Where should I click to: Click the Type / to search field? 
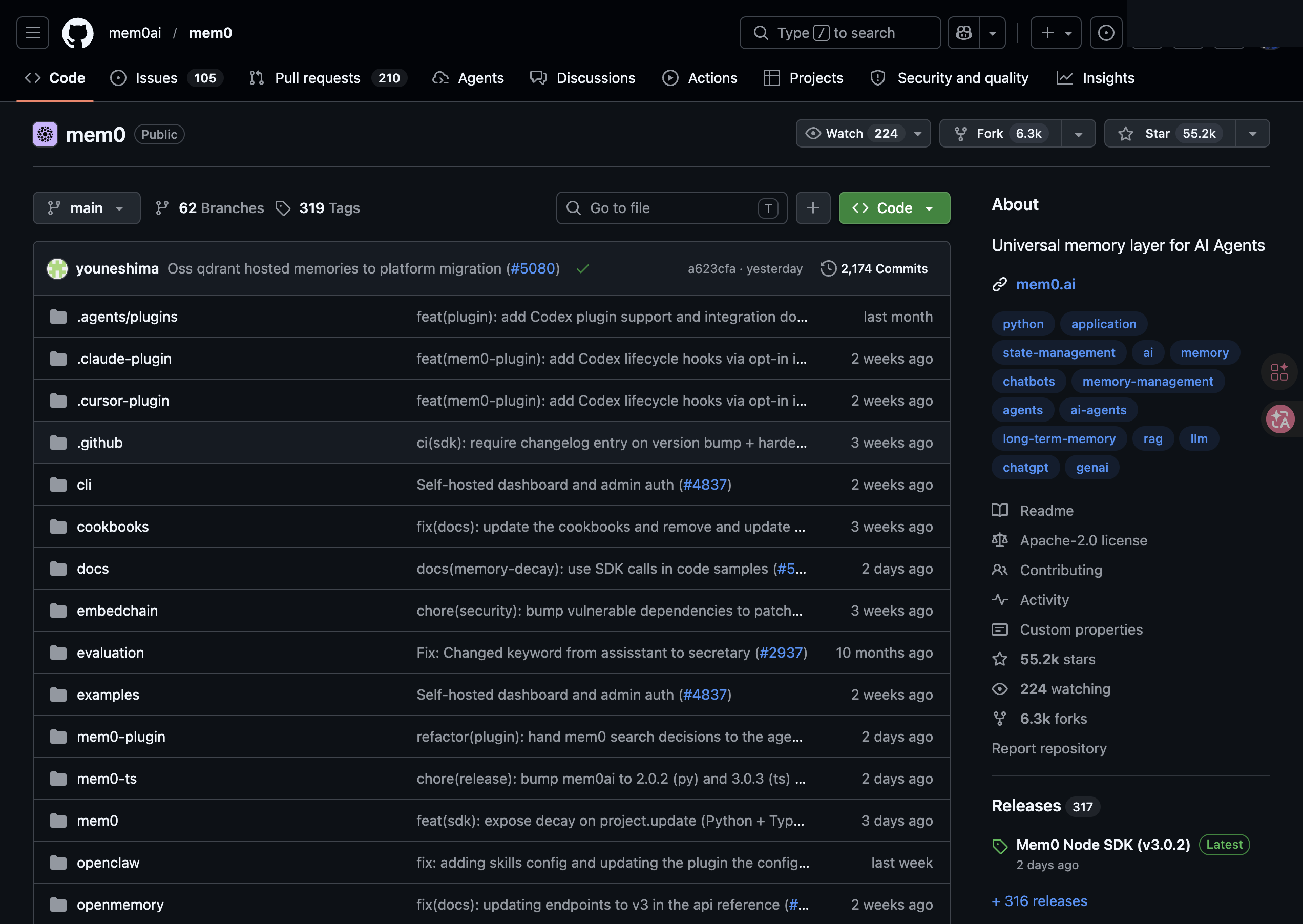click(x=840, y=32)
